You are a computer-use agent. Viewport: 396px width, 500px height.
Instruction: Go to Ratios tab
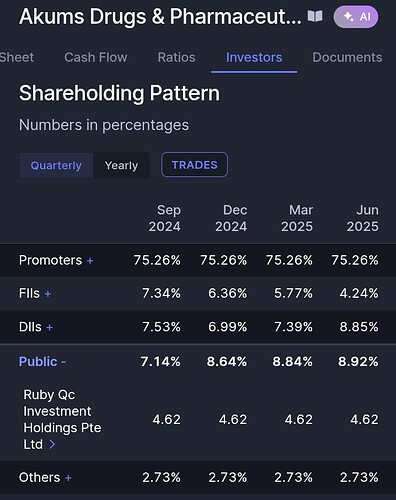point(177,57)
